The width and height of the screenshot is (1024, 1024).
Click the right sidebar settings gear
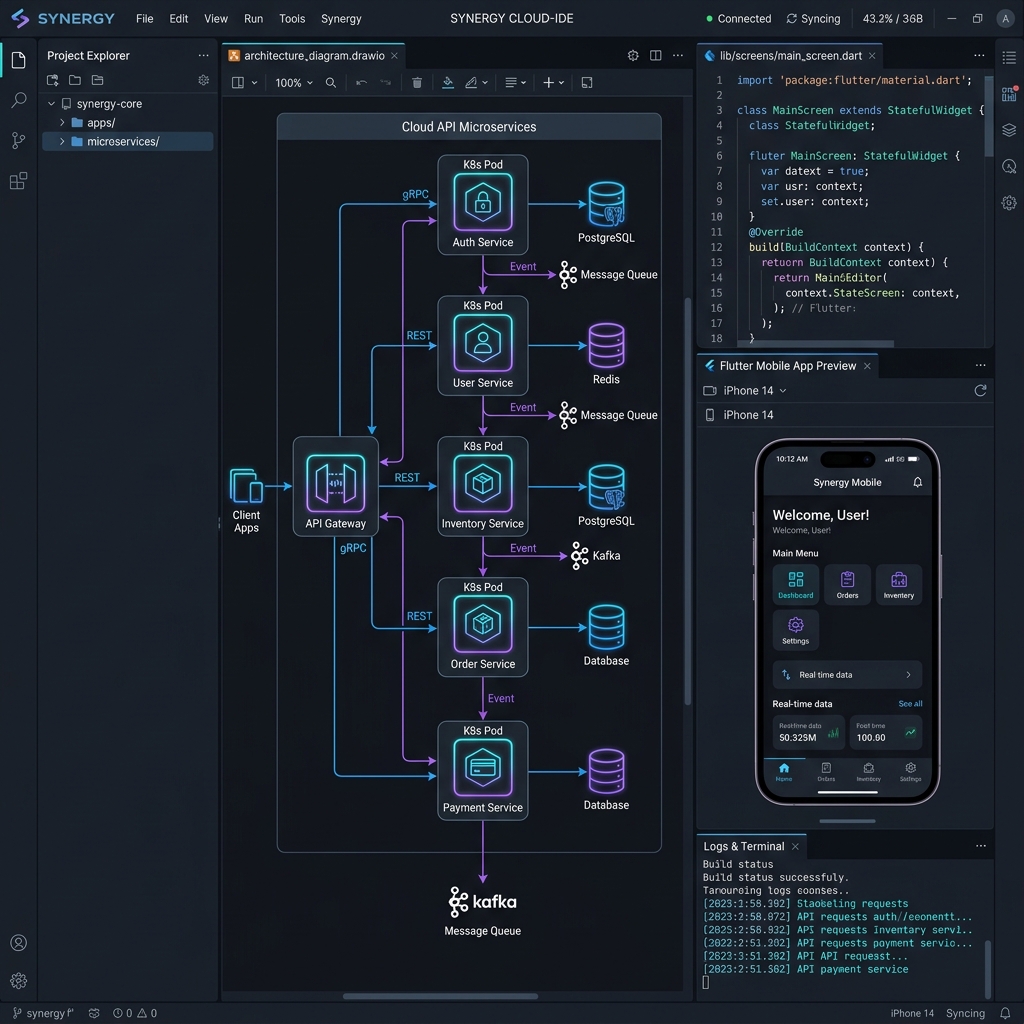(1009, 202)
